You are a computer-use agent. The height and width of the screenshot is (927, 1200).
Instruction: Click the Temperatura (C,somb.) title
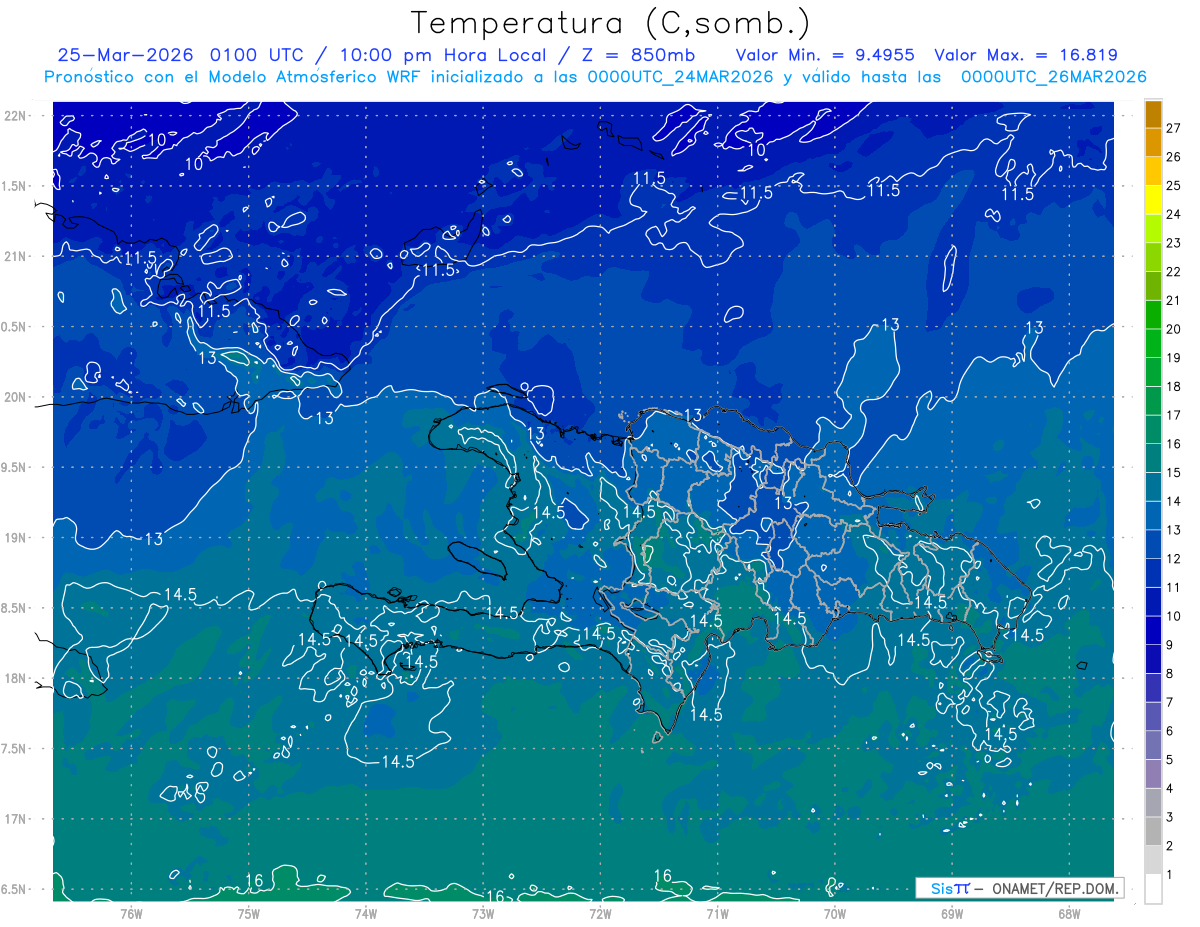coord(611,23)
